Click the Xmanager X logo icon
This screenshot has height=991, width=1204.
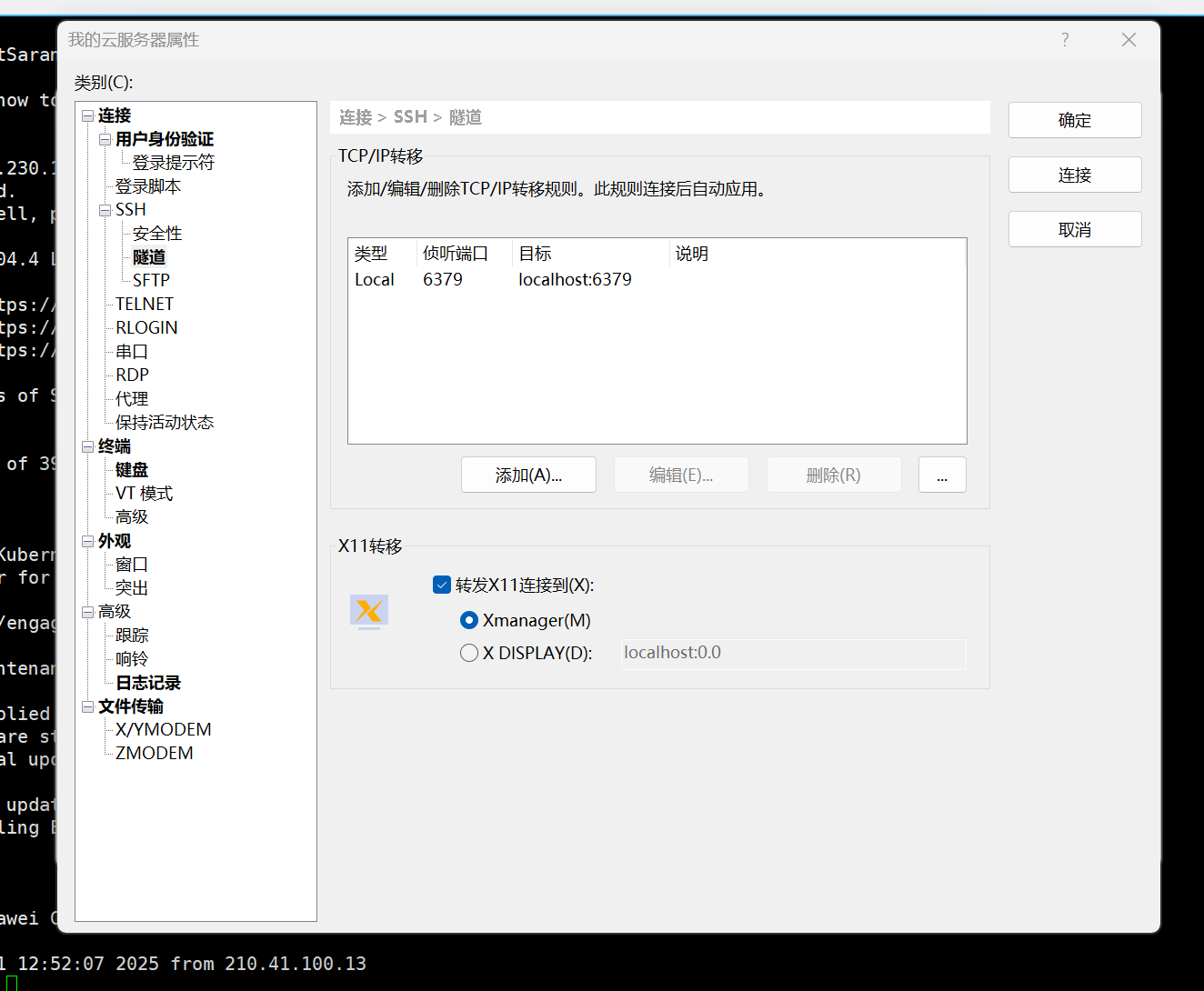tap(369, 611)
